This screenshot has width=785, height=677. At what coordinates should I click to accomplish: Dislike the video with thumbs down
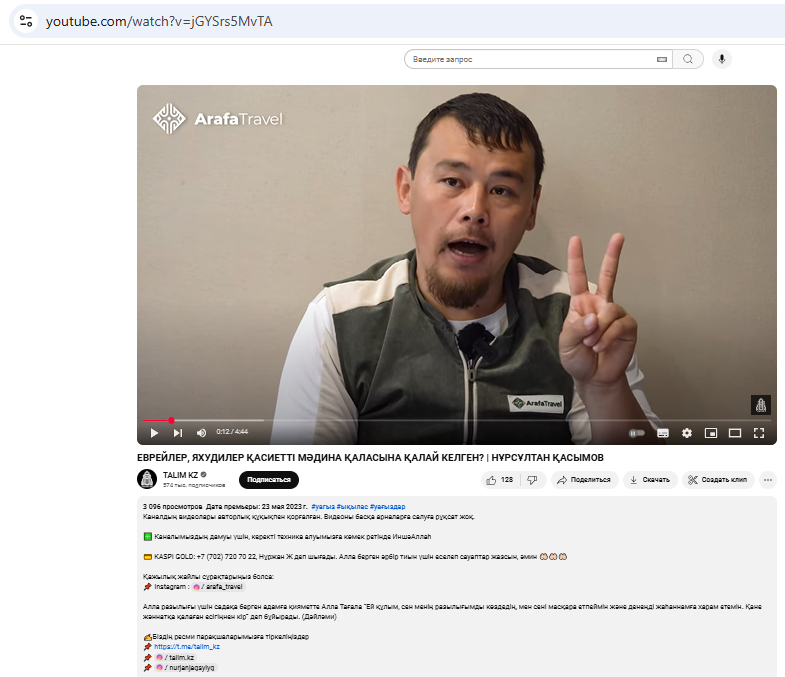tap(532, 480)
